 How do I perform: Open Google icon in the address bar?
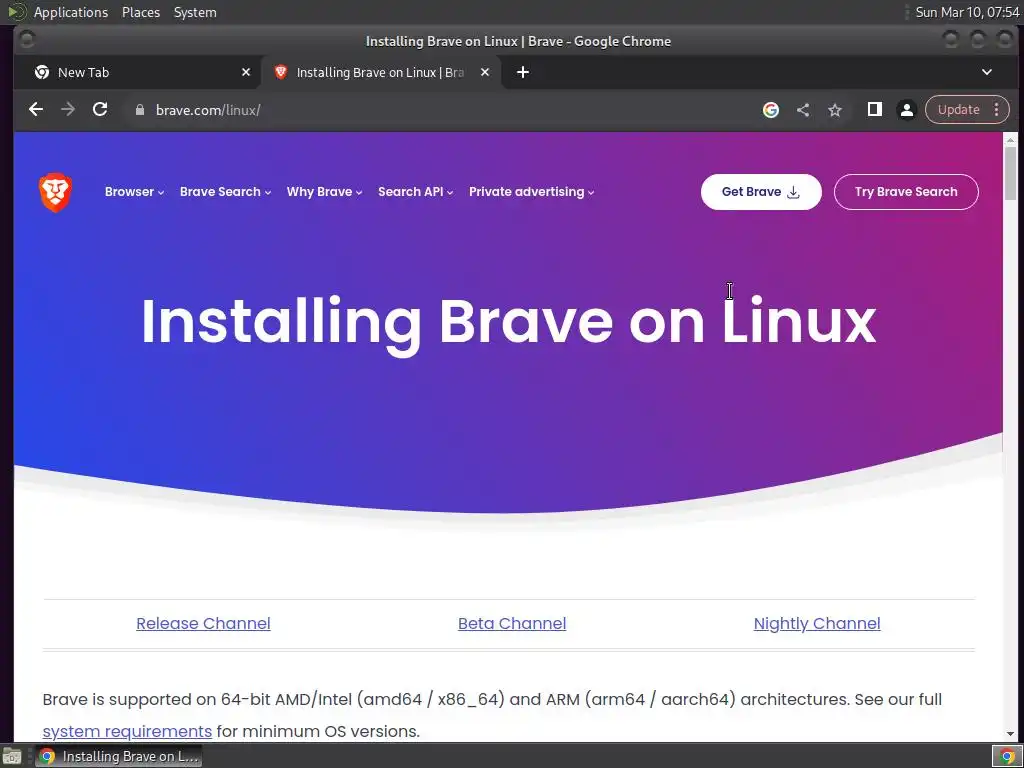771,110
